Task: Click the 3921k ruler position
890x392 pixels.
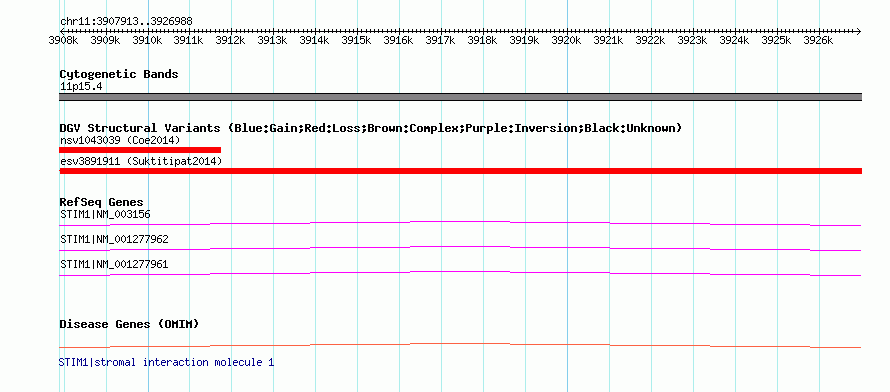Action: coord(609,40)
